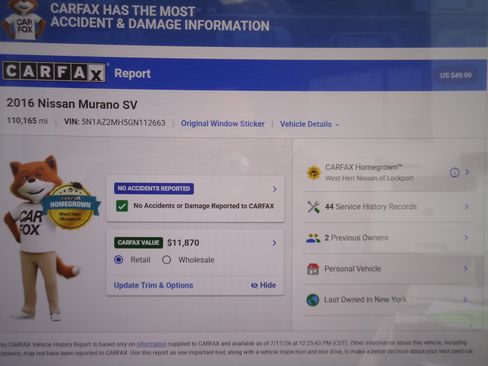
Task: Click the Personal Vehicle text
Action: click(353, 269)
